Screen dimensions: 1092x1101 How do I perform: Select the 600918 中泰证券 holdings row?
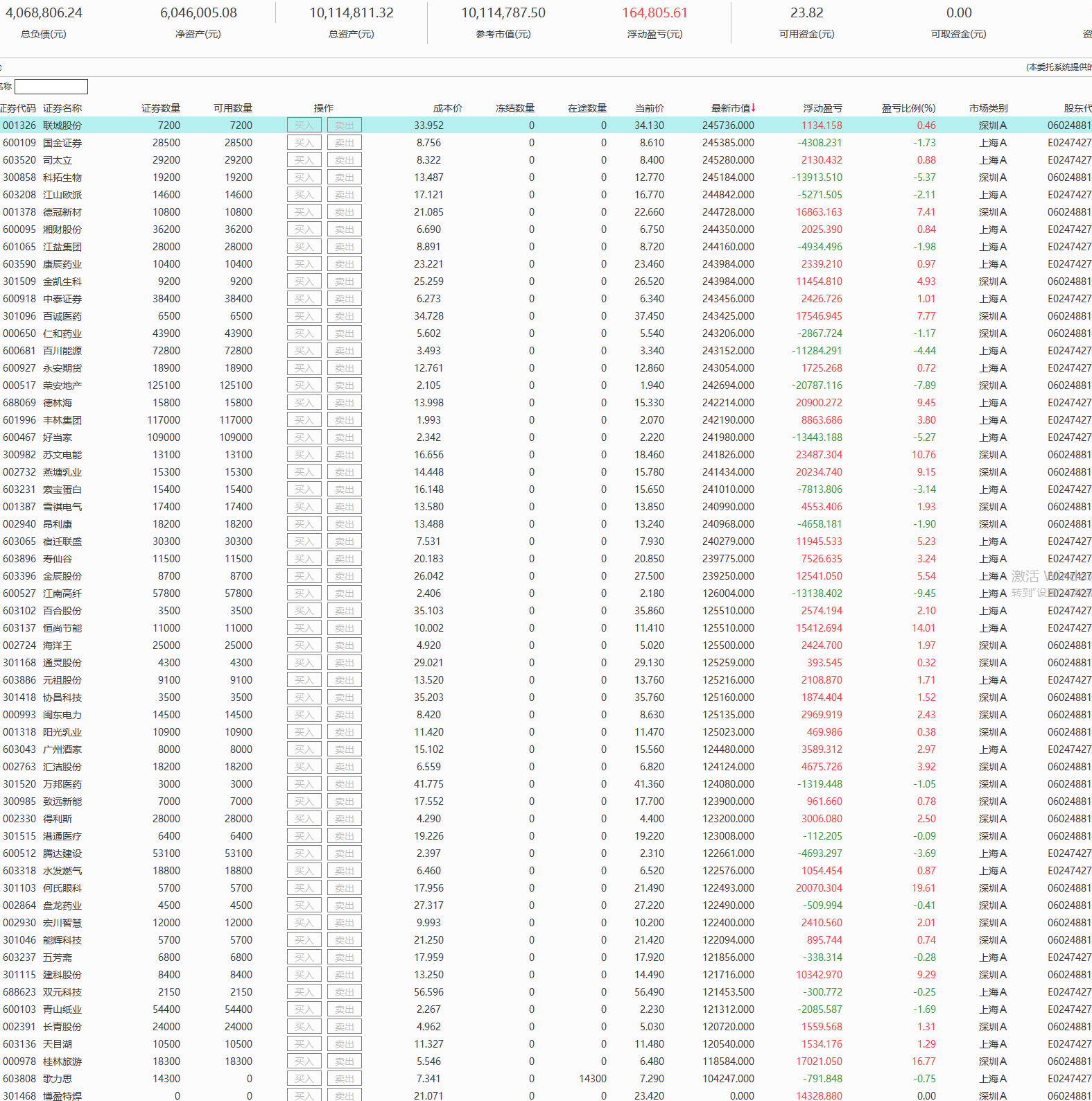546,299
